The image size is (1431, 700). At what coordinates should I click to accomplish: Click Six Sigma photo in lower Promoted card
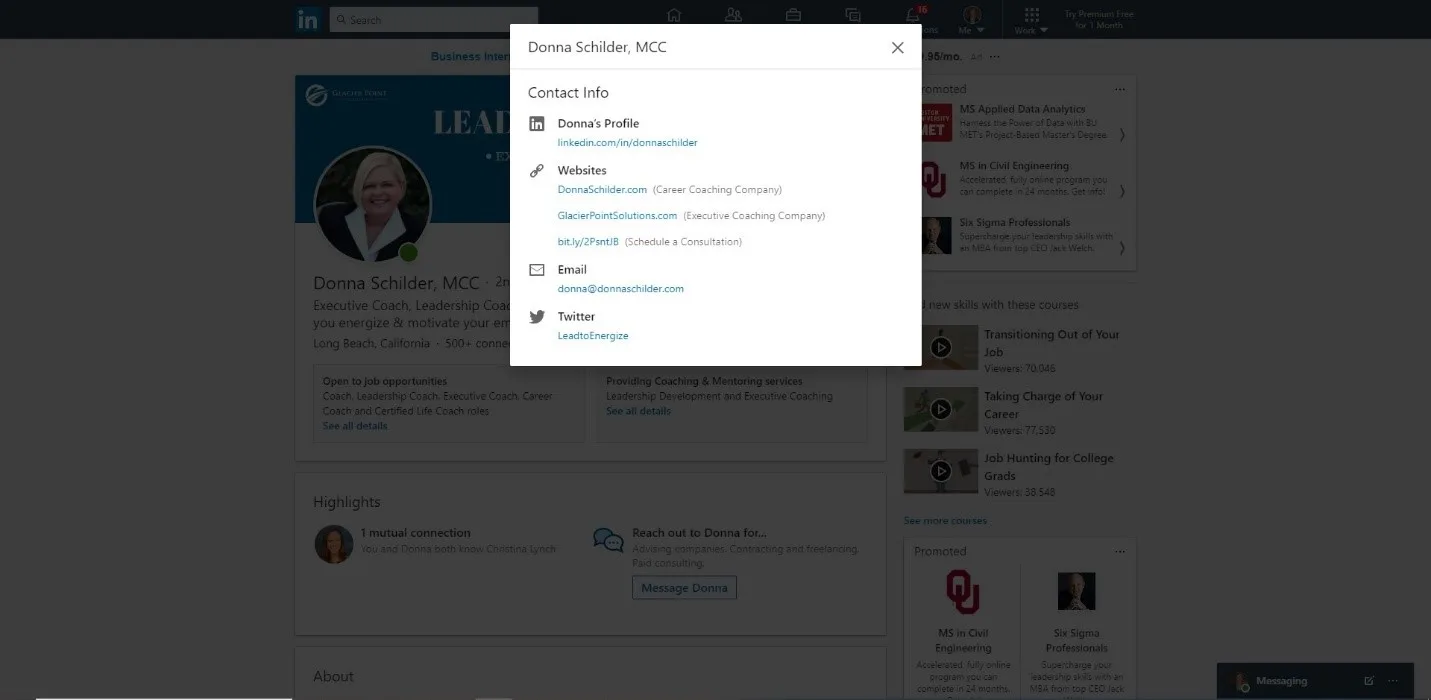1077,592
